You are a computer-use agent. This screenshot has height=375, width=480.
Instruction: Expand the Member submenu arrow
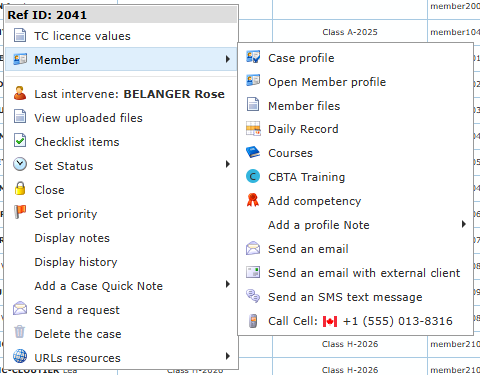228,59
